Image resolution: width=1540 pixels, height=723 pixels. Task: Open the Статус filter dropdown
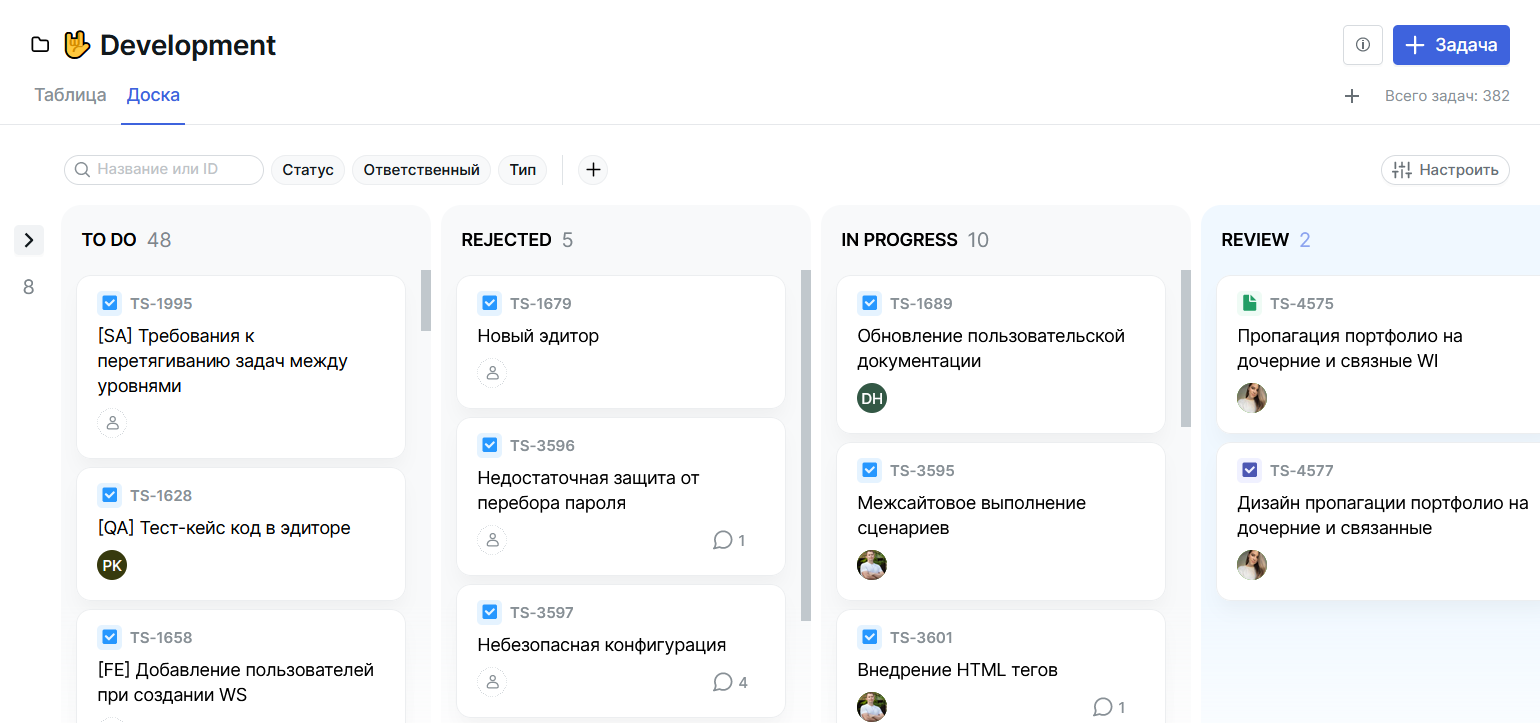pyautogui.click(x=308, y=170)
